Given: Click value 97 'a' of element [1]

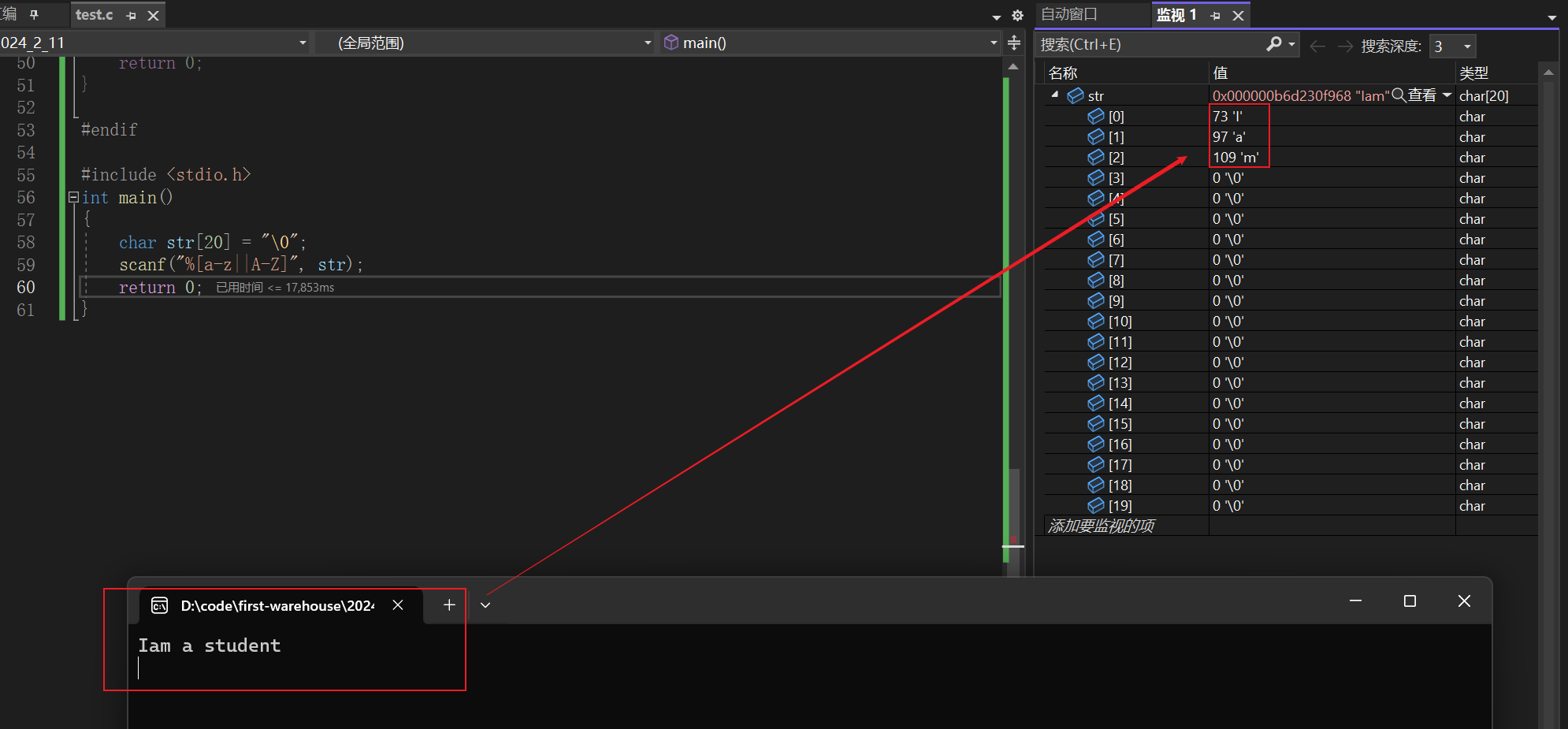Looking at the screenshot, I should [1228, 136].
